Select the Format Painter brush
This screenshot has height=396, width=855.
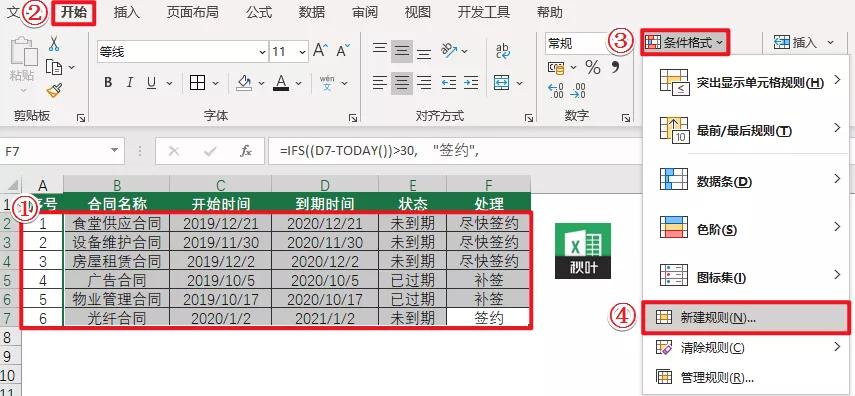tap(54, 90)
